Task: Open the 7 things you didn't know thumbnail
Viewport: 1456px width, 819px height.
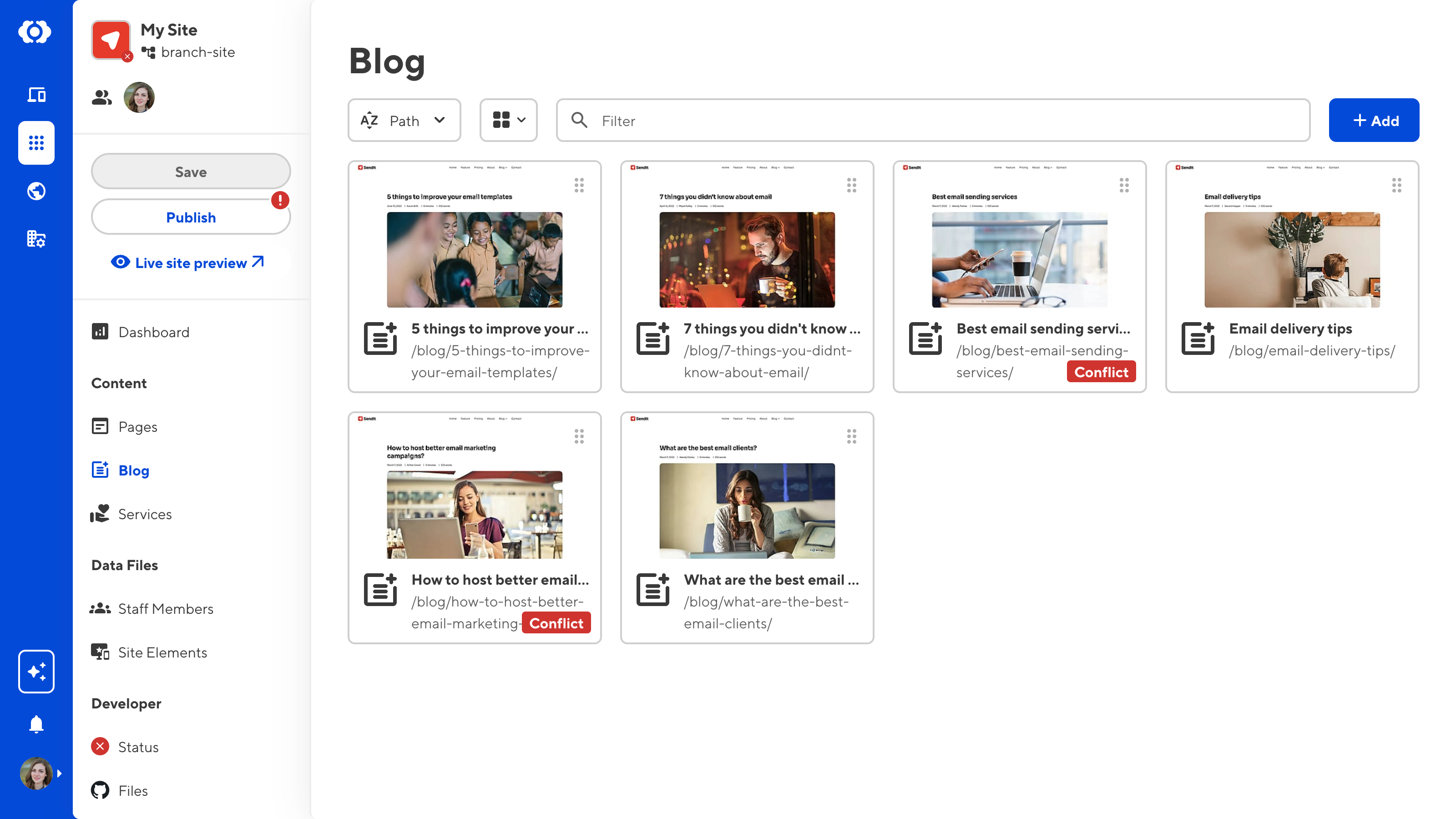Action: [747, 260]
